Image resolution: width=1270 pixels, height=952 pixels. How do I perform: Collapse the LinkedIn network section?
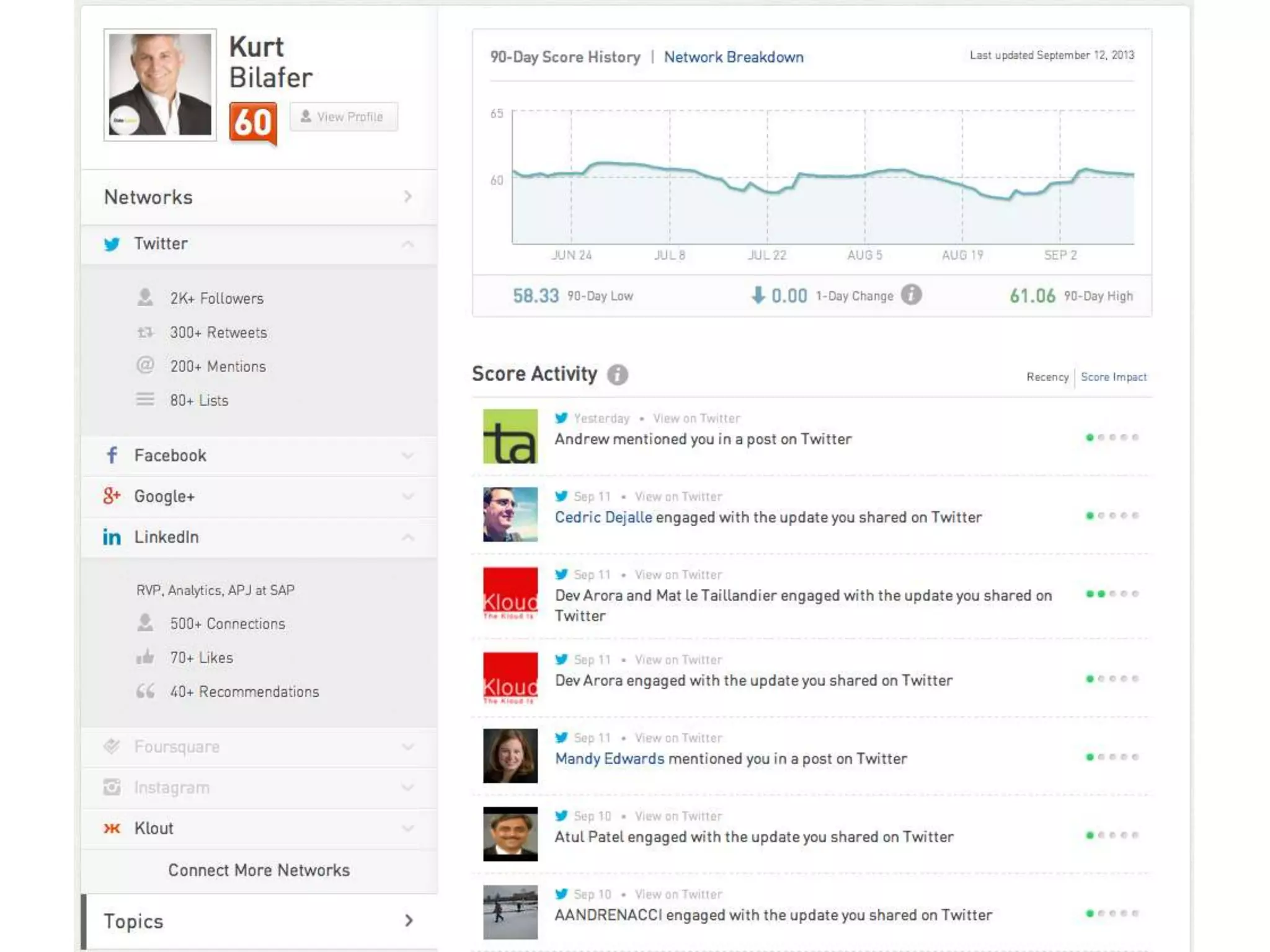click(x=407, y=537)
